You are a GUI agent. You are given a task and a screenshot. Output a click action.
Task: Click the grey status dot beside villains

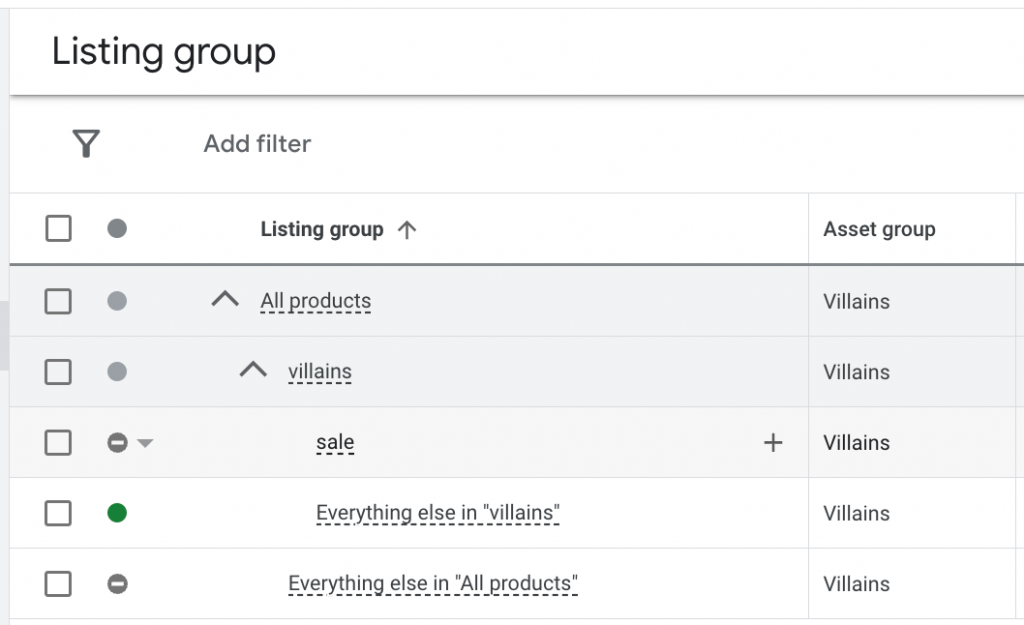click(117, 372)
